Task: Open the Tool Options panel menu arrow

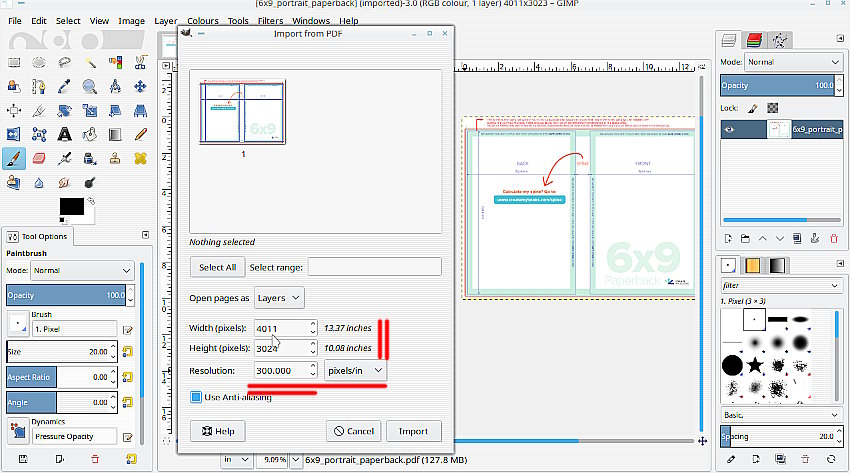Action: [x=145, y=235]
